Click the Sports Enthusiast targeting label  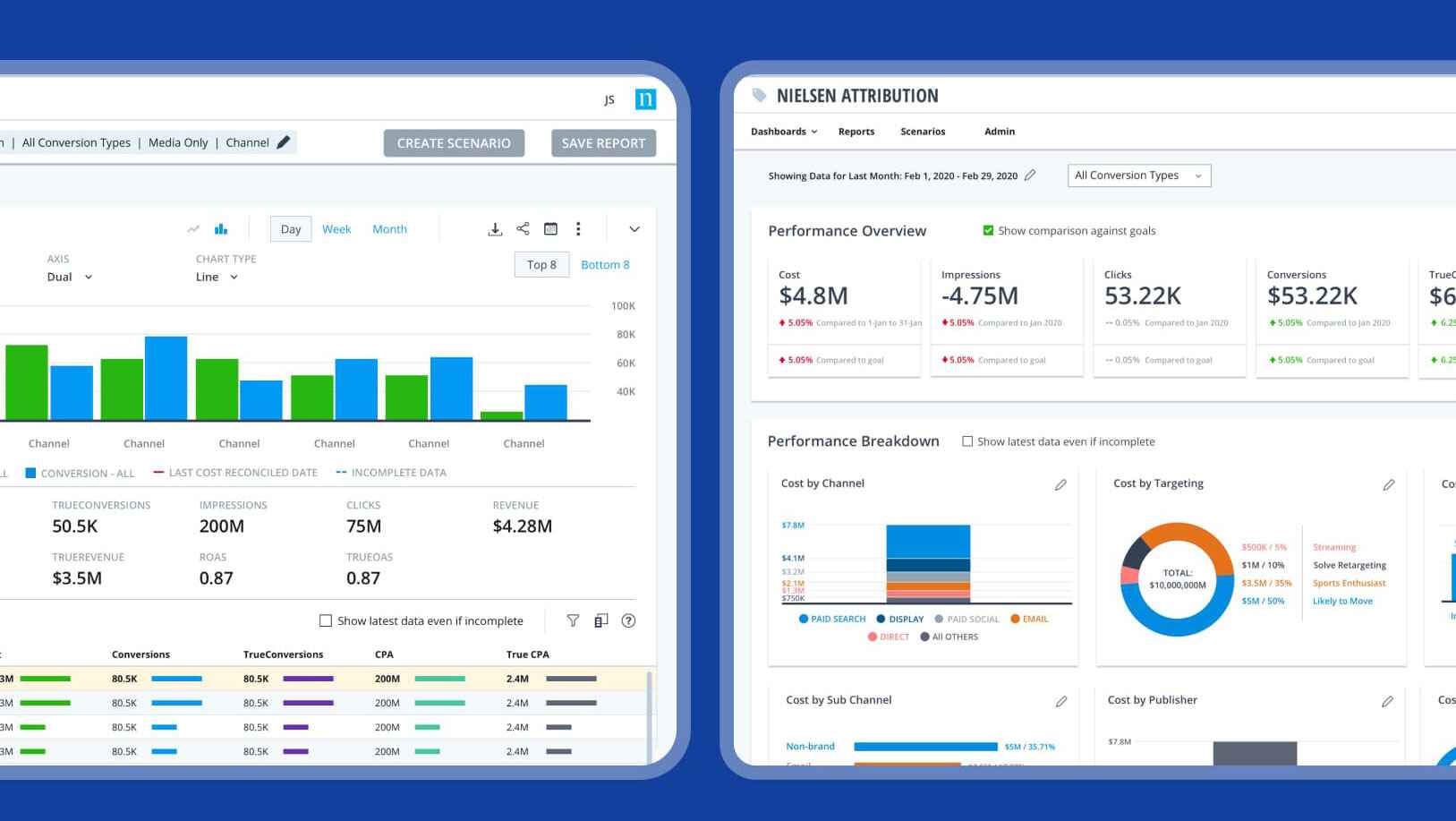click(x=1349, y=583)
